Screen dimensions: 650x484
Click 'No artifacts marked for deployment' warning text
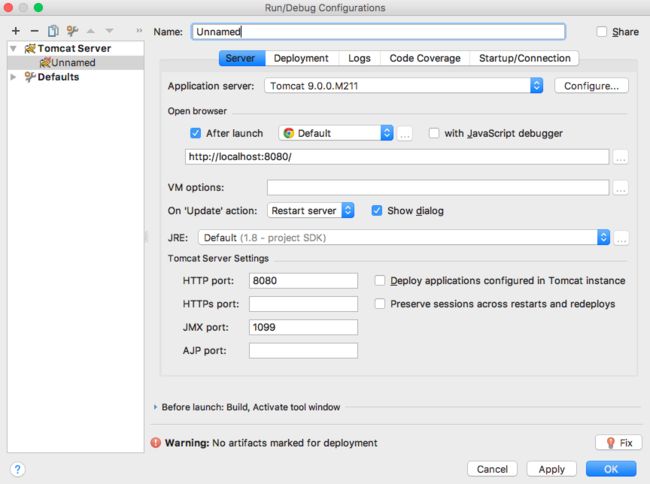[x=295, y=443]
